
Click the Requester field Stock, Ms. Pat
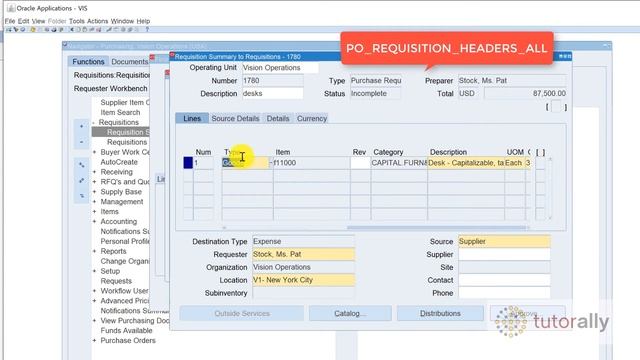tap(303, 254)
